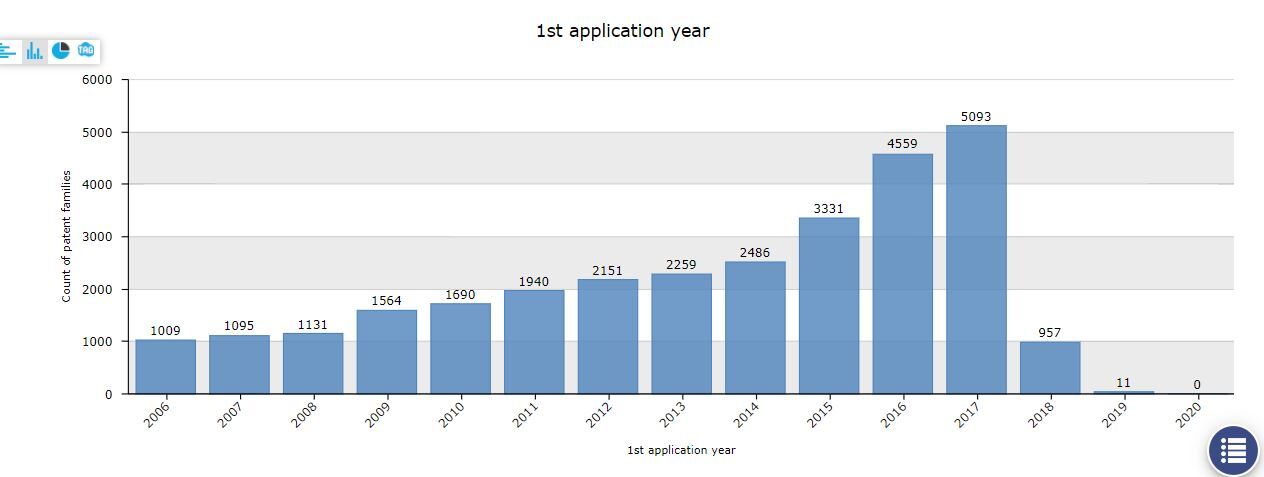Click the 2015 bar labeled 3331
The height and width of the screenshot is (477, 1264).
click(828, 305)
